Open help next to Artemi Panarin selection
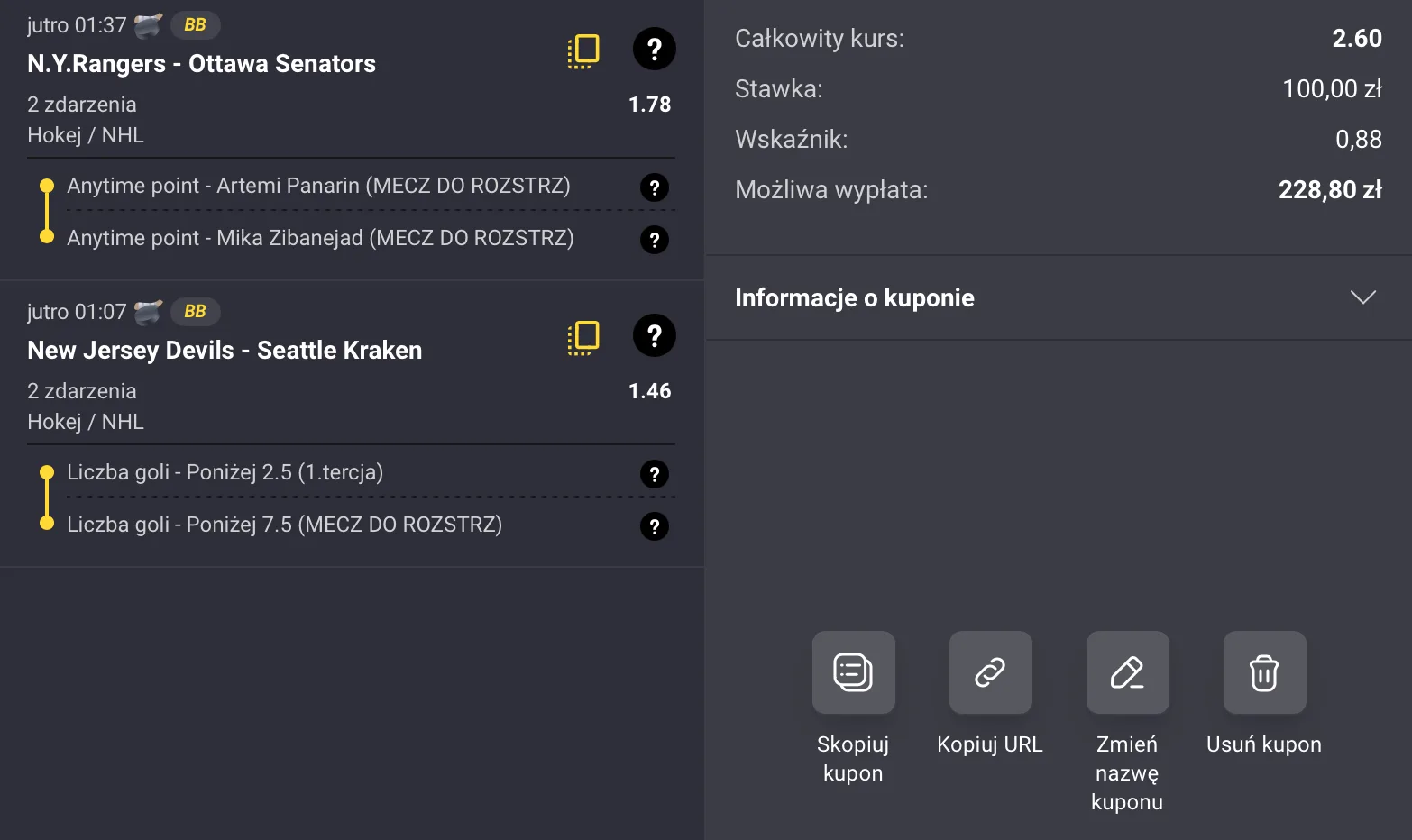 [654, 187]
